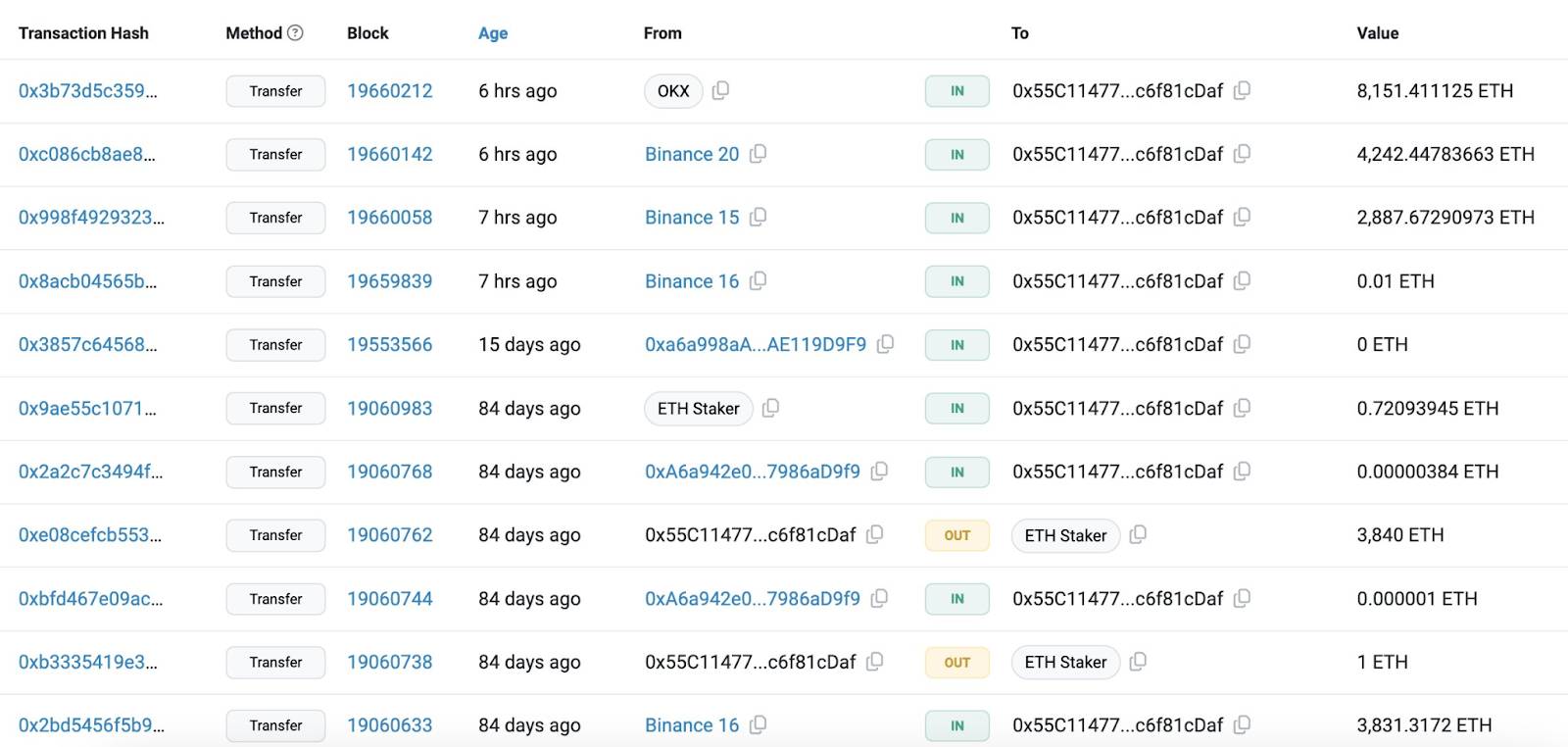The image size is (1568, 747).
Task: Click Transfer method tag for block 19553566
Action: pyautogui.click(x=275, y=344)
